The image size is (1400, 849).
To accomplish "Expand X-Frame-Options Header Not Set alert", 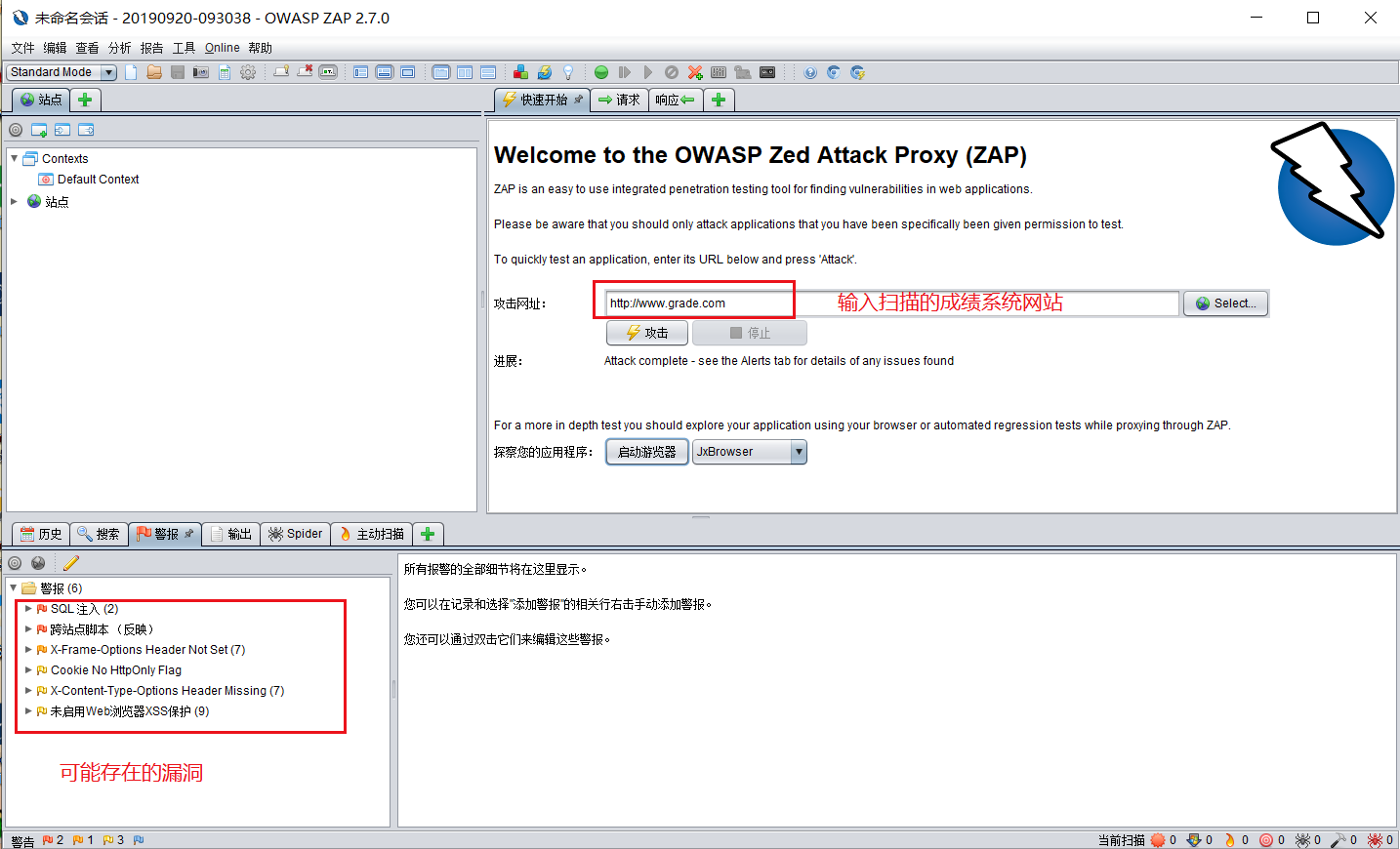I will coord(28,649).
